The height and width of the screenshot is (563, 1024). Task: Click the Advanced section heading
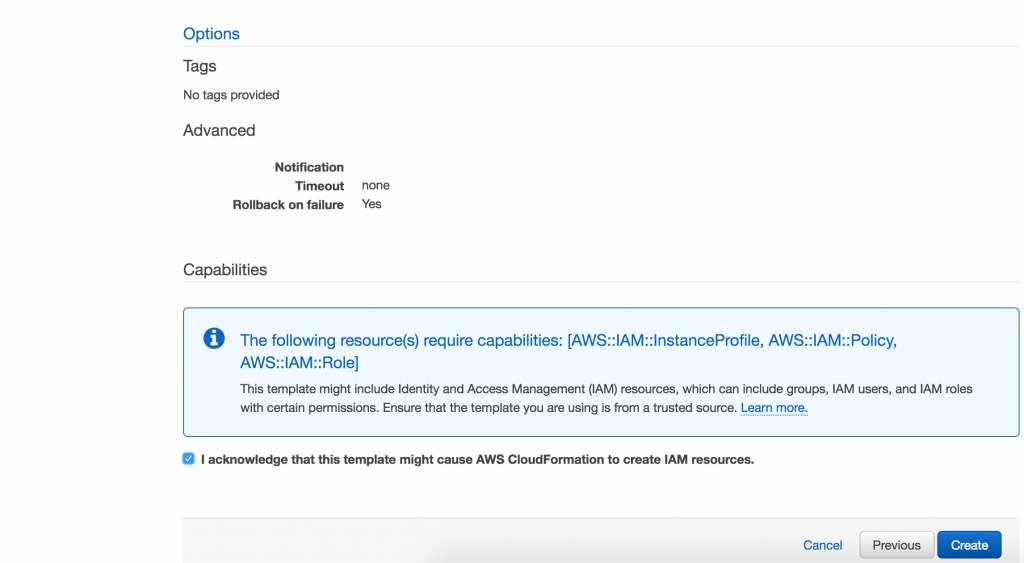click(x=219, y=130)
